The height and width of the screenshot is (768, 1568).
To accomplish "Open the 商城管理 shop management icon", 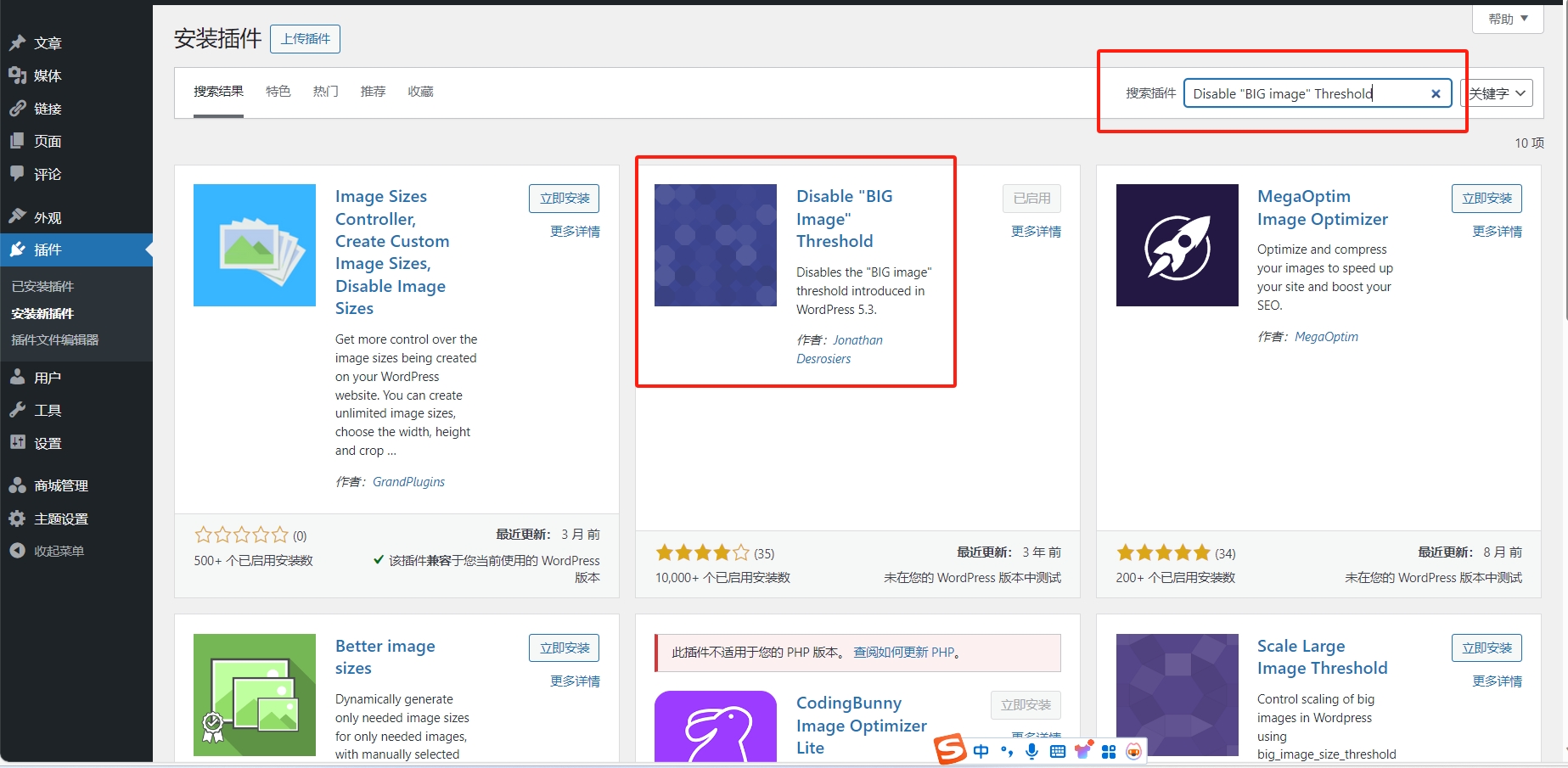I will 17,485.
